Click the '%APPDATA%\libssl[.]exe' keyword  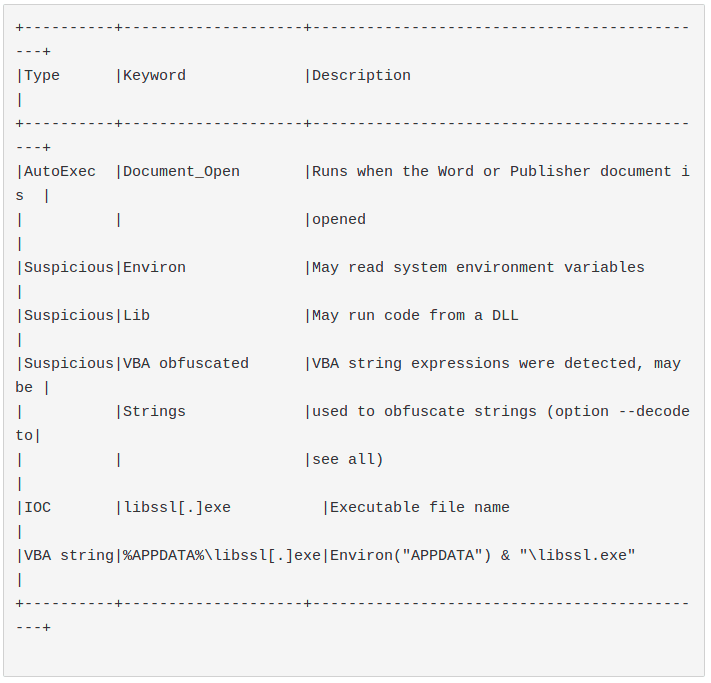click(222, 556)
